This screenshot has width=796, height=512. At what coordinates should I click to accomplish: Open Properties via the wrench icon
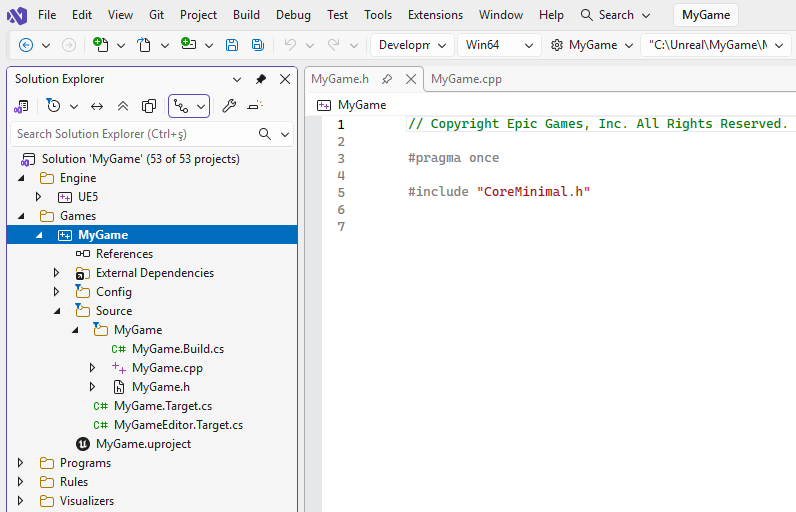tap(229, 106)
